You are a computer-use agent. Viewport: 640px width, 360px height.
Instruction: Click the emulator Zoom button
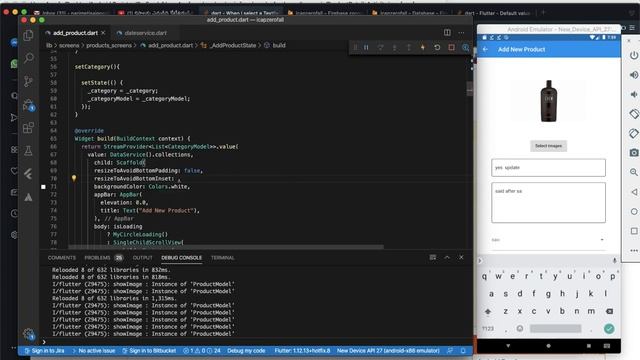[x=633, y=172]
